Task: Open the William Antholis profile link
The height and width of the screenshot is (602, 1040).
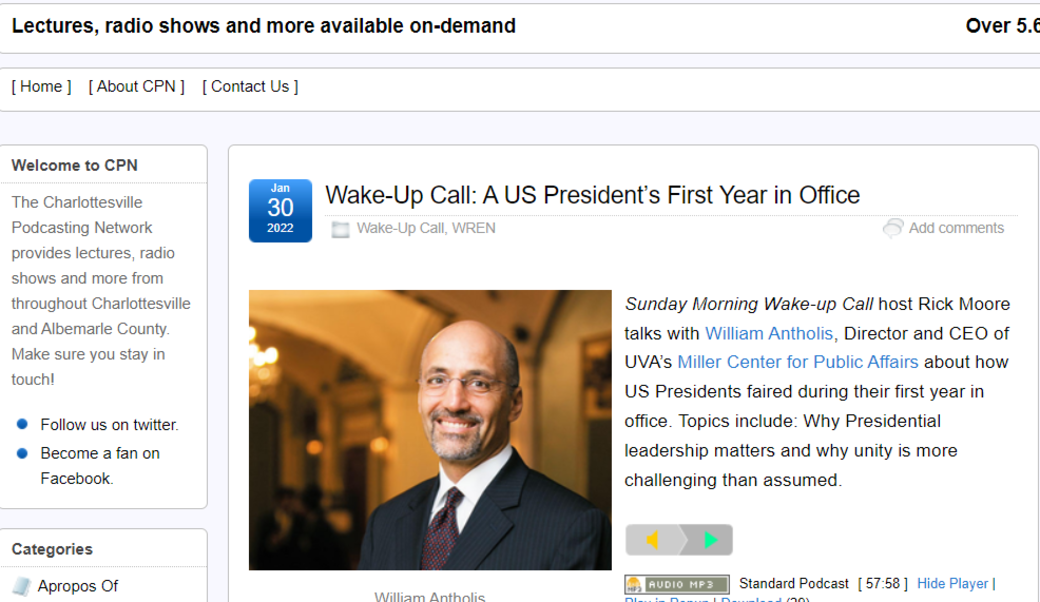Action: click(769, 333)
